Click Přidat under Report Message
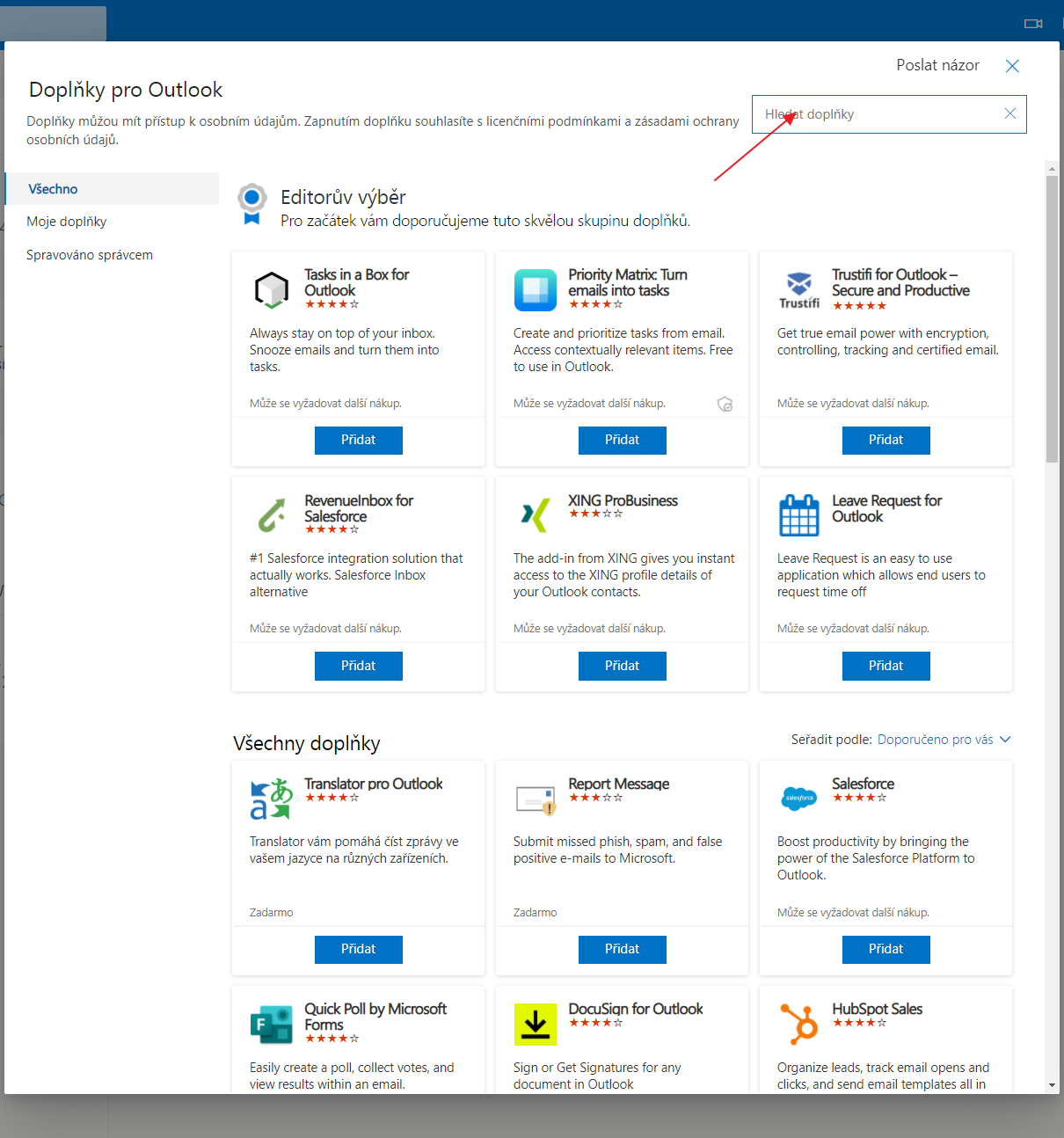This screenshot has width=1064, height=1138. (623, 950)
